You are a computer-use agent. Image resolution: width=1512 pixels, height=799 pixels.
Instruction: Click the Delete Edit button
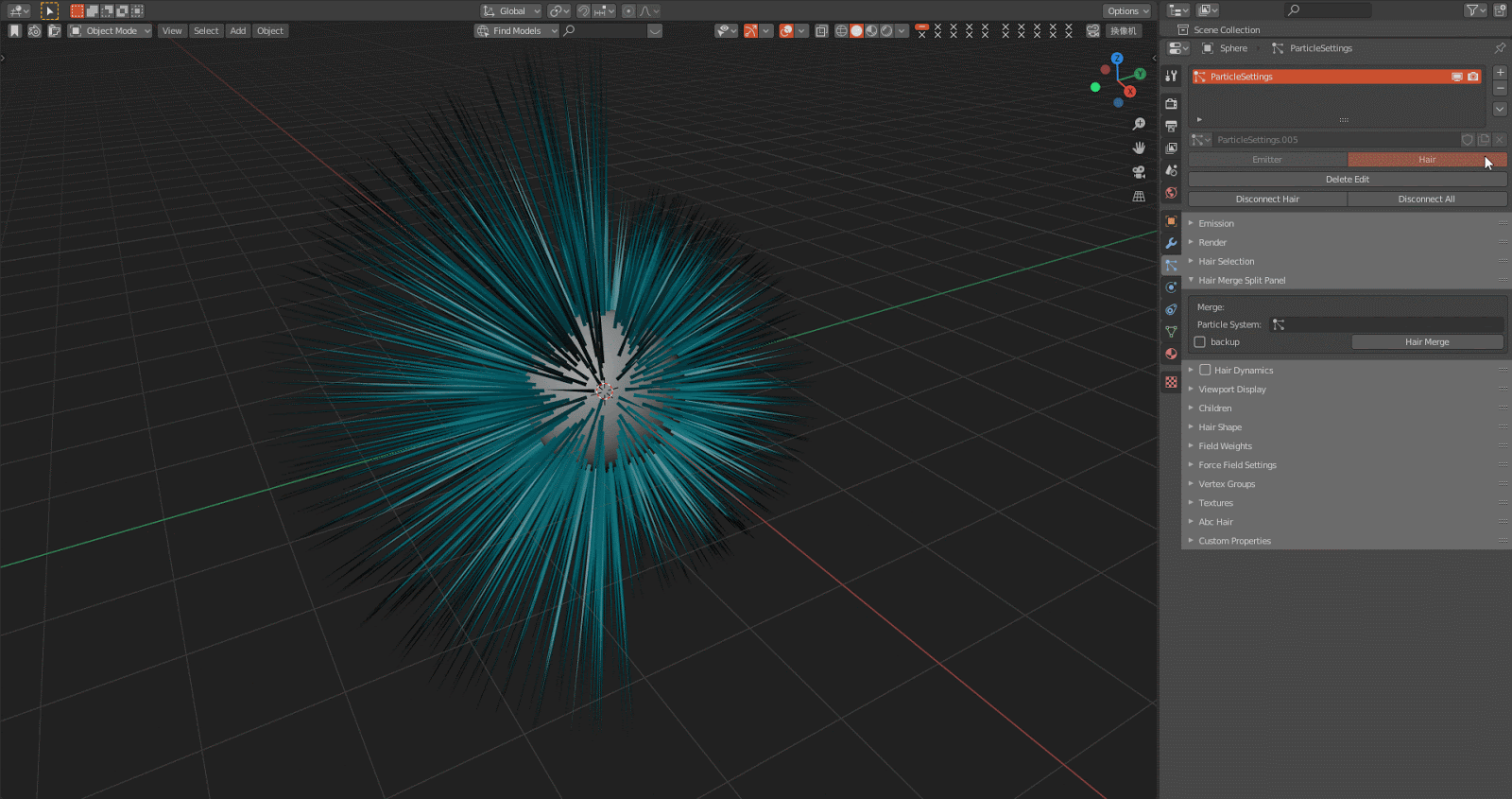[x=1348, y=180]
